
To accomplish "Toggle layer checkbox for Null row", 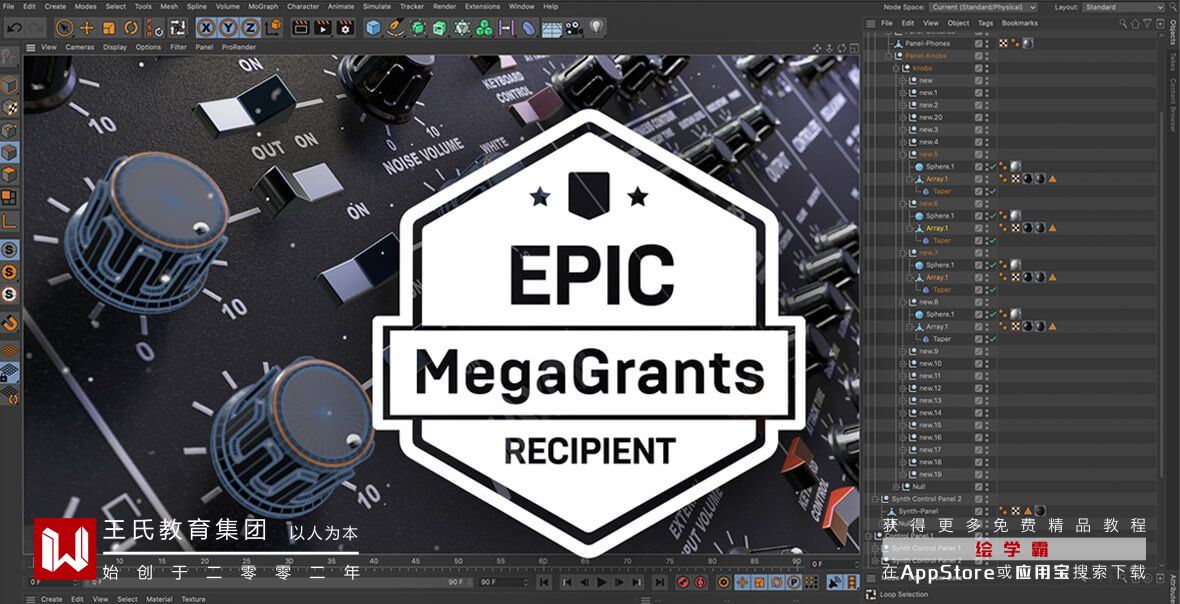I will point(978,487).
